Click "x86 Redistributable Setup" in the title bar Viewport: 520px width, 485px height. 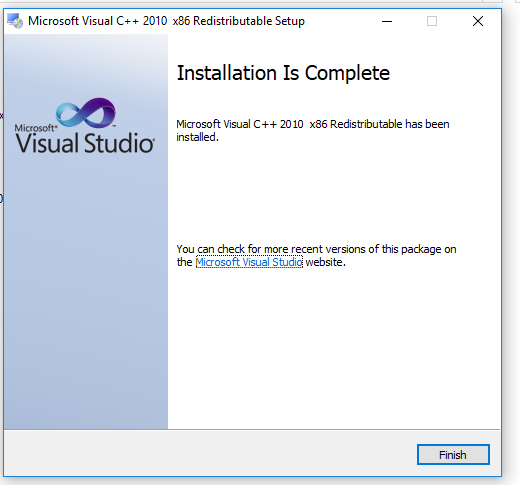(239, 21)
